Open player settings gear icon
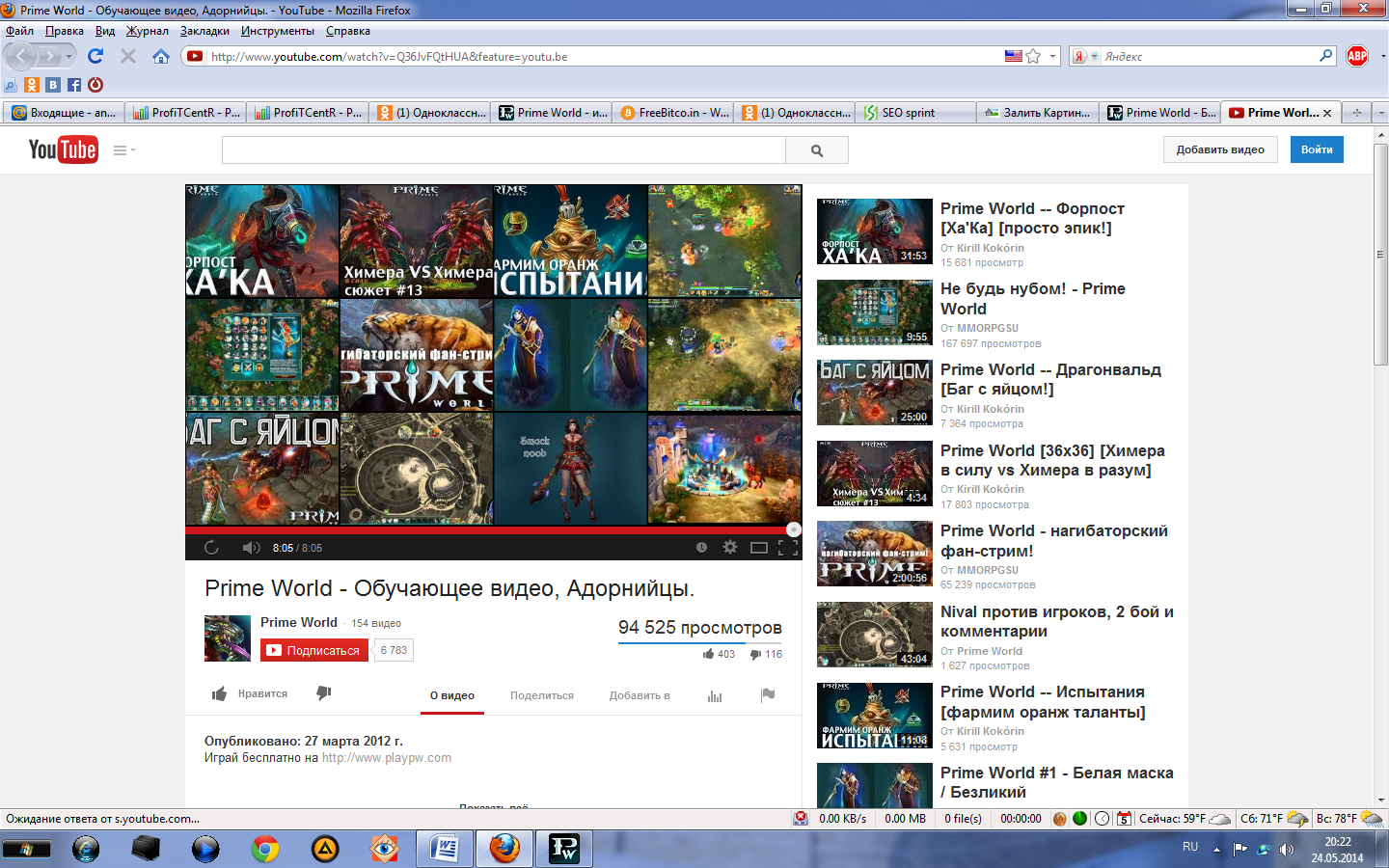This screenshot has height=868, width=1389. 730,548
